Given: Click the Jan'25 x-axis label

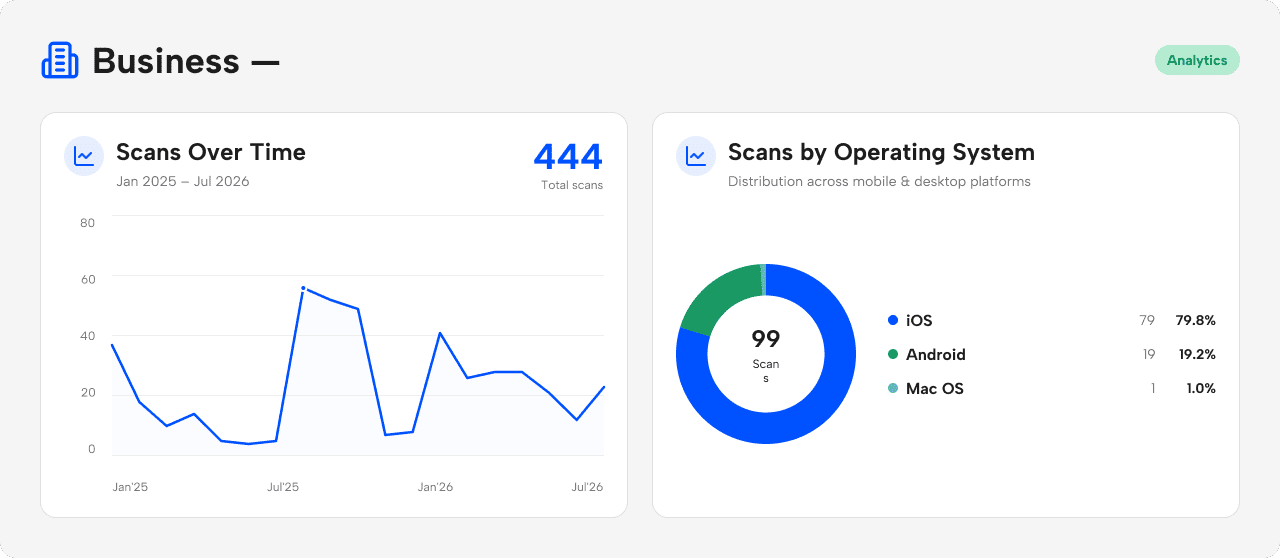Looking at the screenshot, I should (x=130, y=487).
